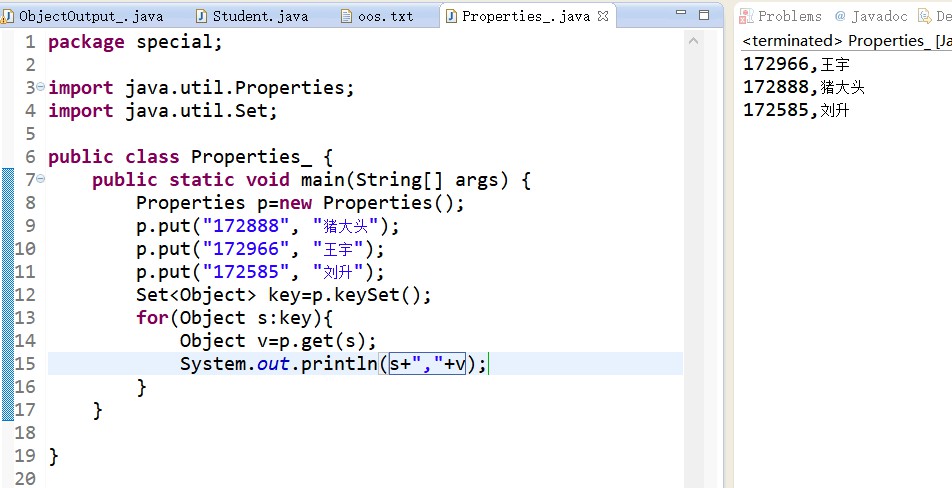Click the string "172888" on line 9
952x488 pixels.
tap(245, 226)
